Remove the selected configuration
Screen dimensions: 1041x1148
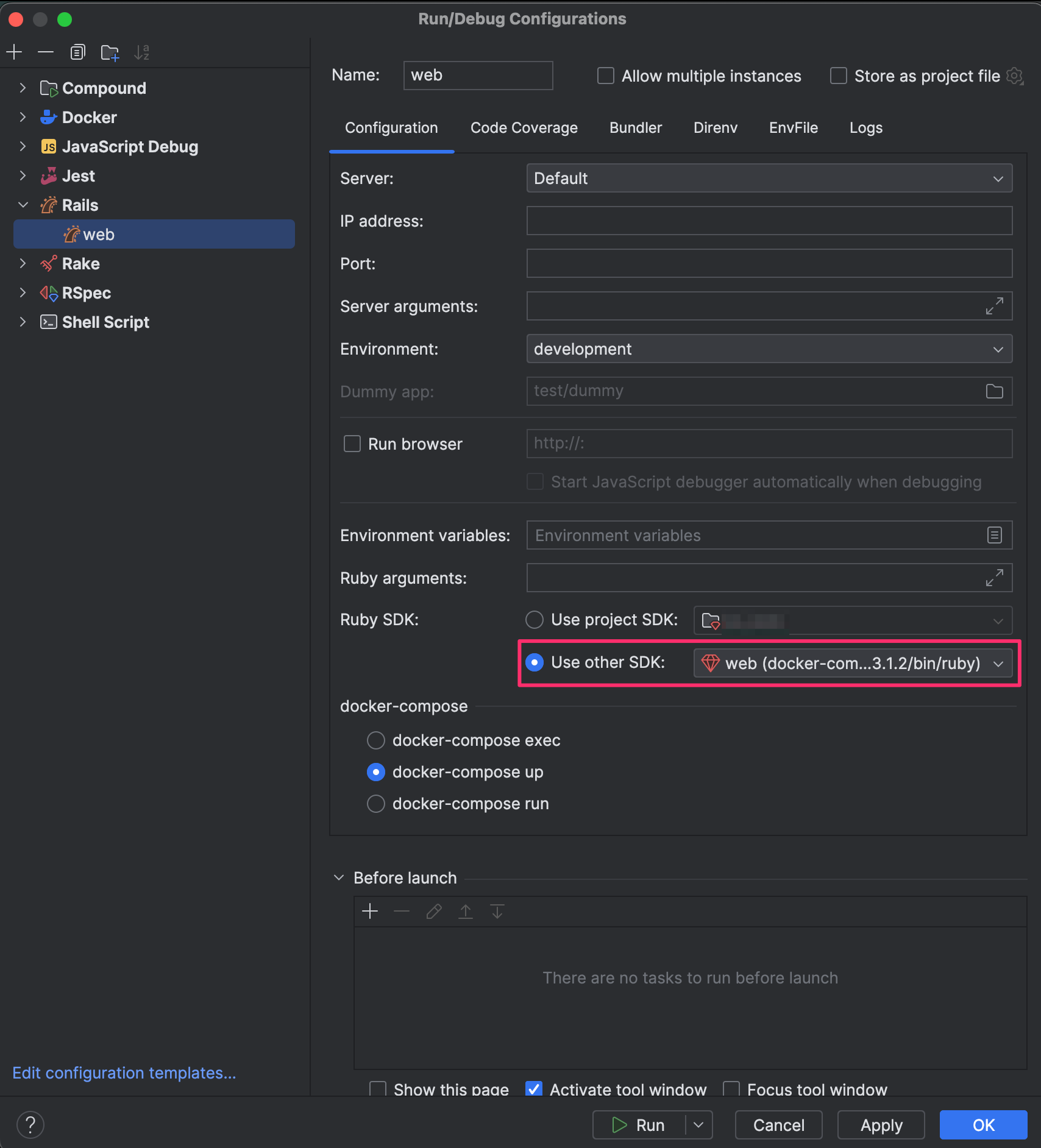(46, 52)
